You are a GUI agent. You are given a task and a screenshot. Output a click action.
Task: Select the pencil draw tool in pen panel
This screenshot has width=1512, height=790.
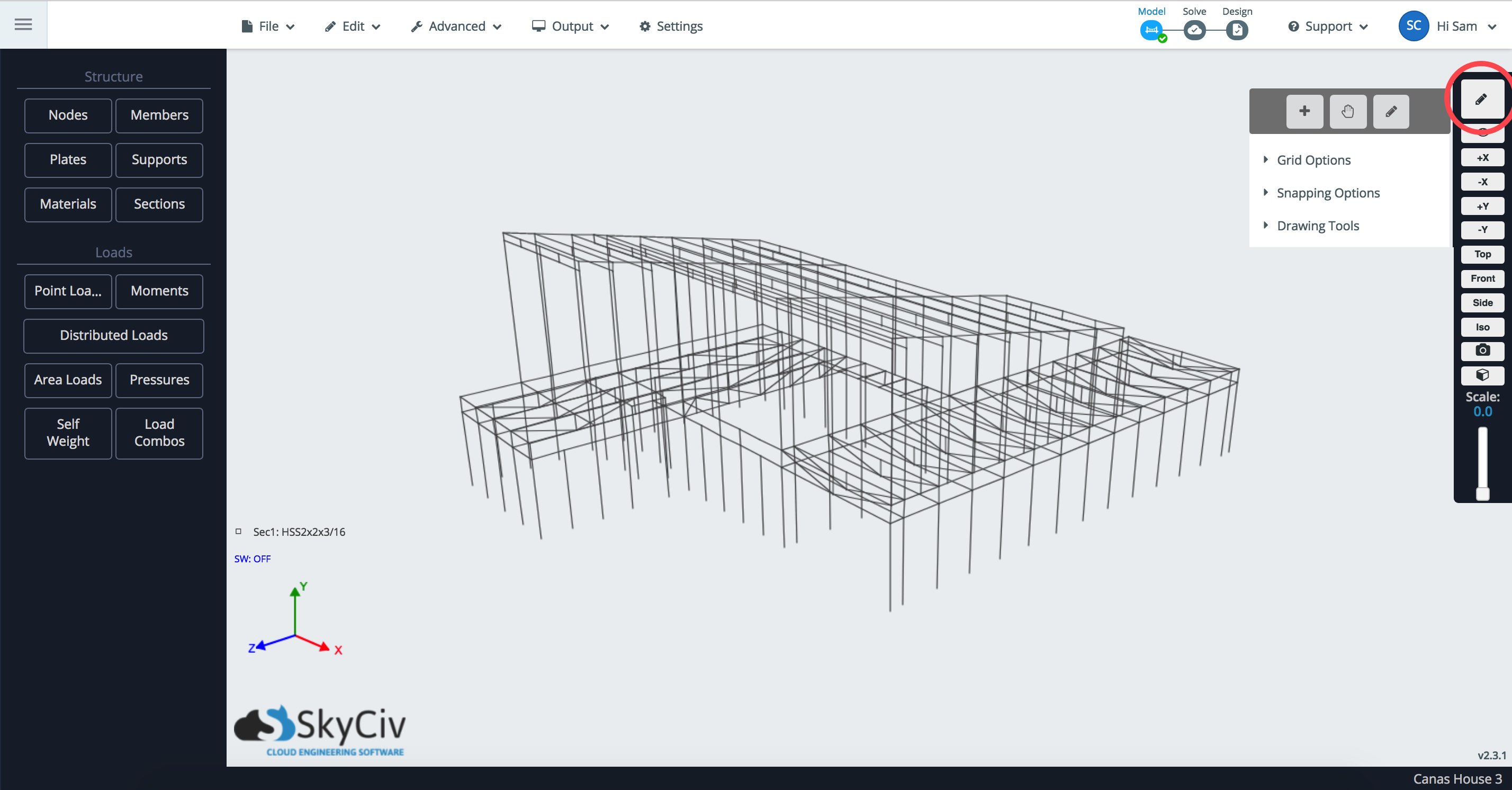pos(1391,111)
